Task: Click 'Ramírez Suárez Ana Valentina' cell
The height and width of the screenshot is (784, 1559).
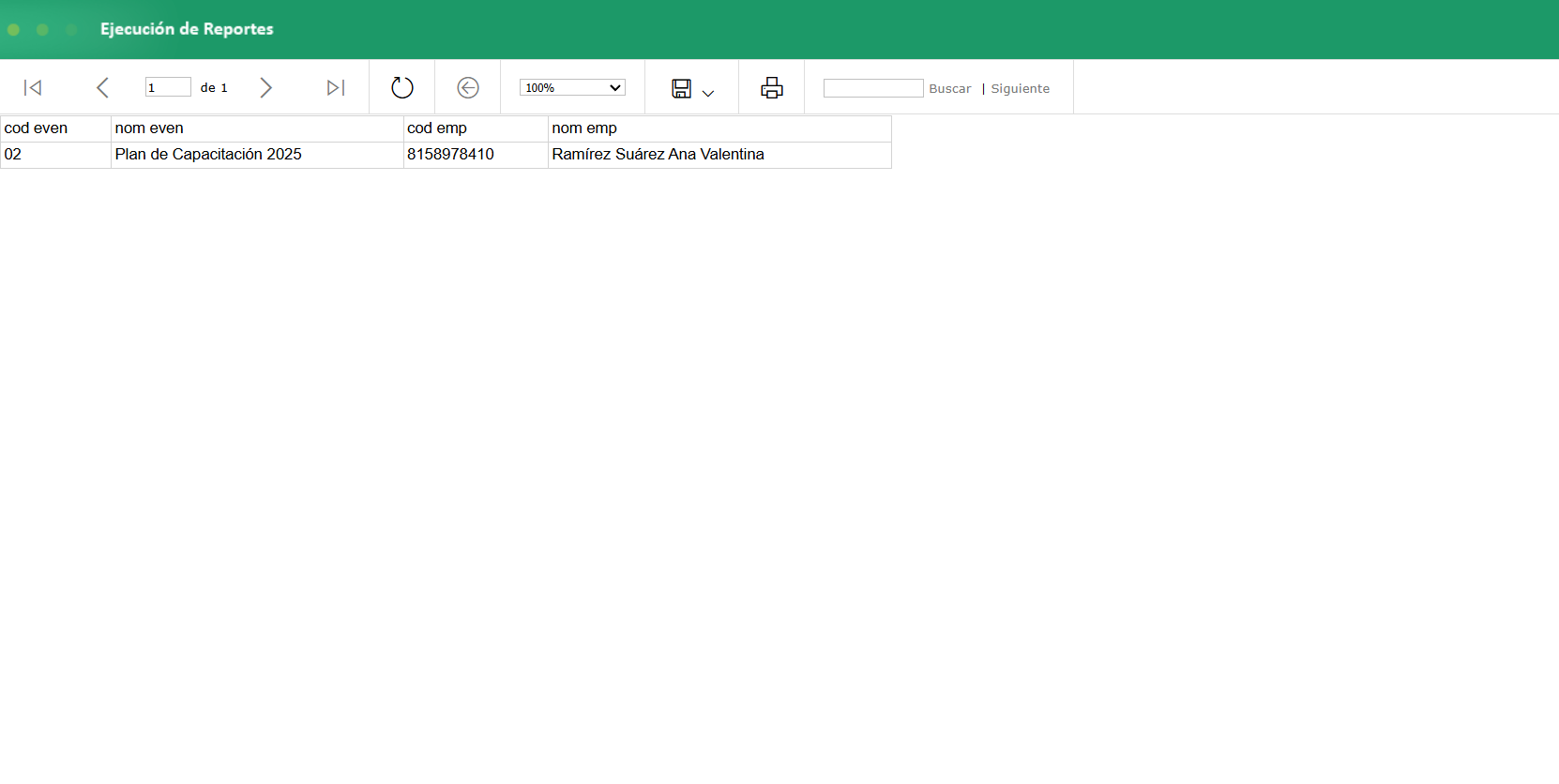Action: pyautogui.click(x=719, y=155)
